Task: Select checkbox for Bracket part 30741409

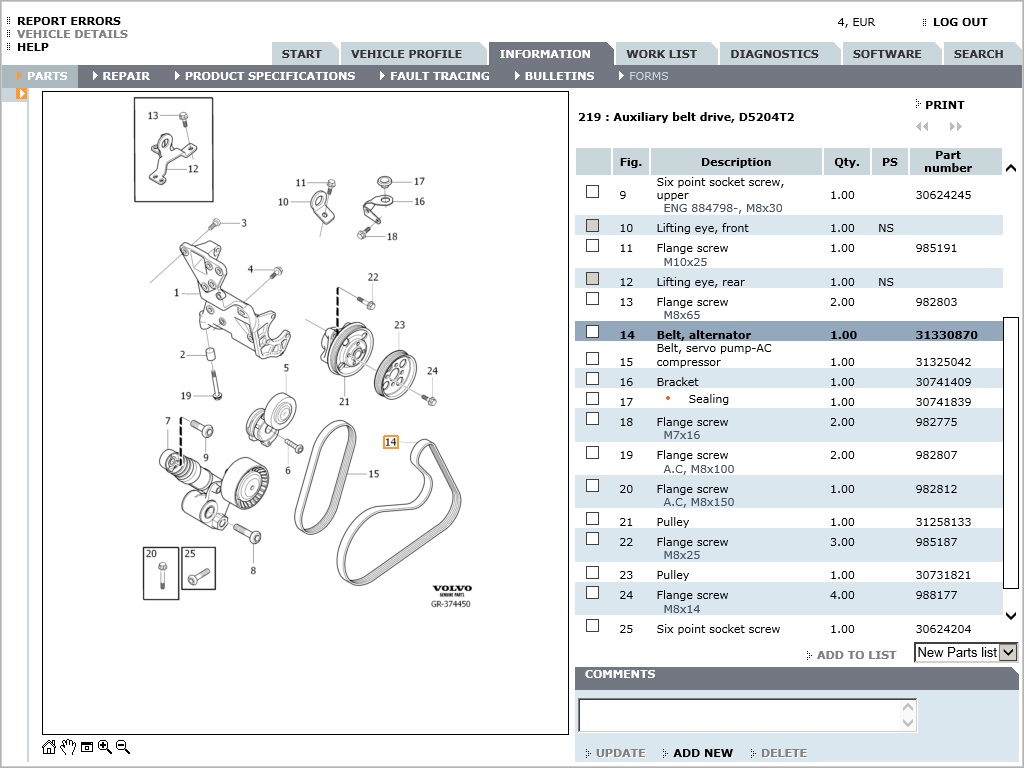Action: tap(592, 379)
